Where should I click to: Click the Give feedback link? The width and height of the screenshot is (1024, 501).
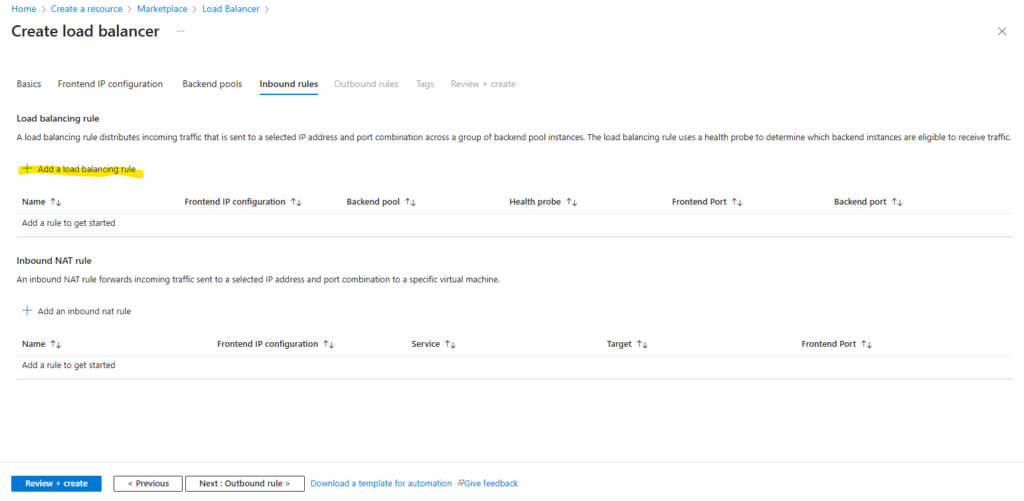point(491,483)
